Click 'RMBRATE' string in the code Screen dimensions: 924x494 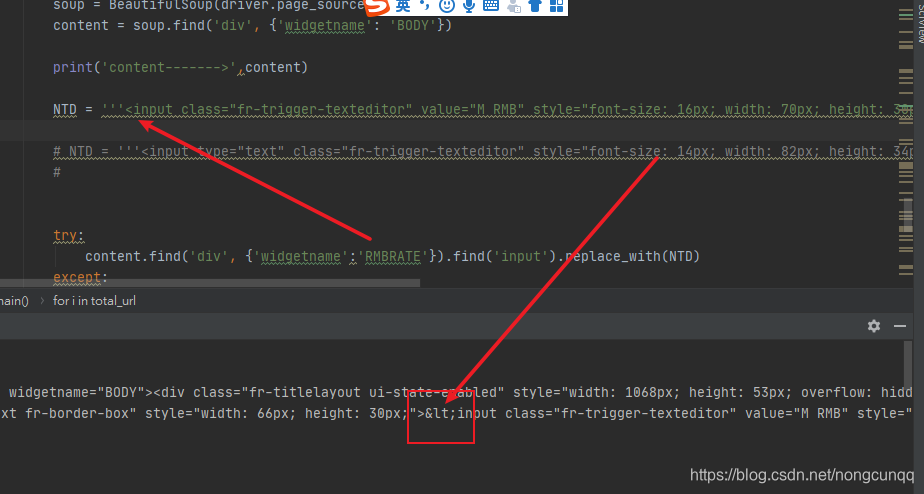click(392, 256)
